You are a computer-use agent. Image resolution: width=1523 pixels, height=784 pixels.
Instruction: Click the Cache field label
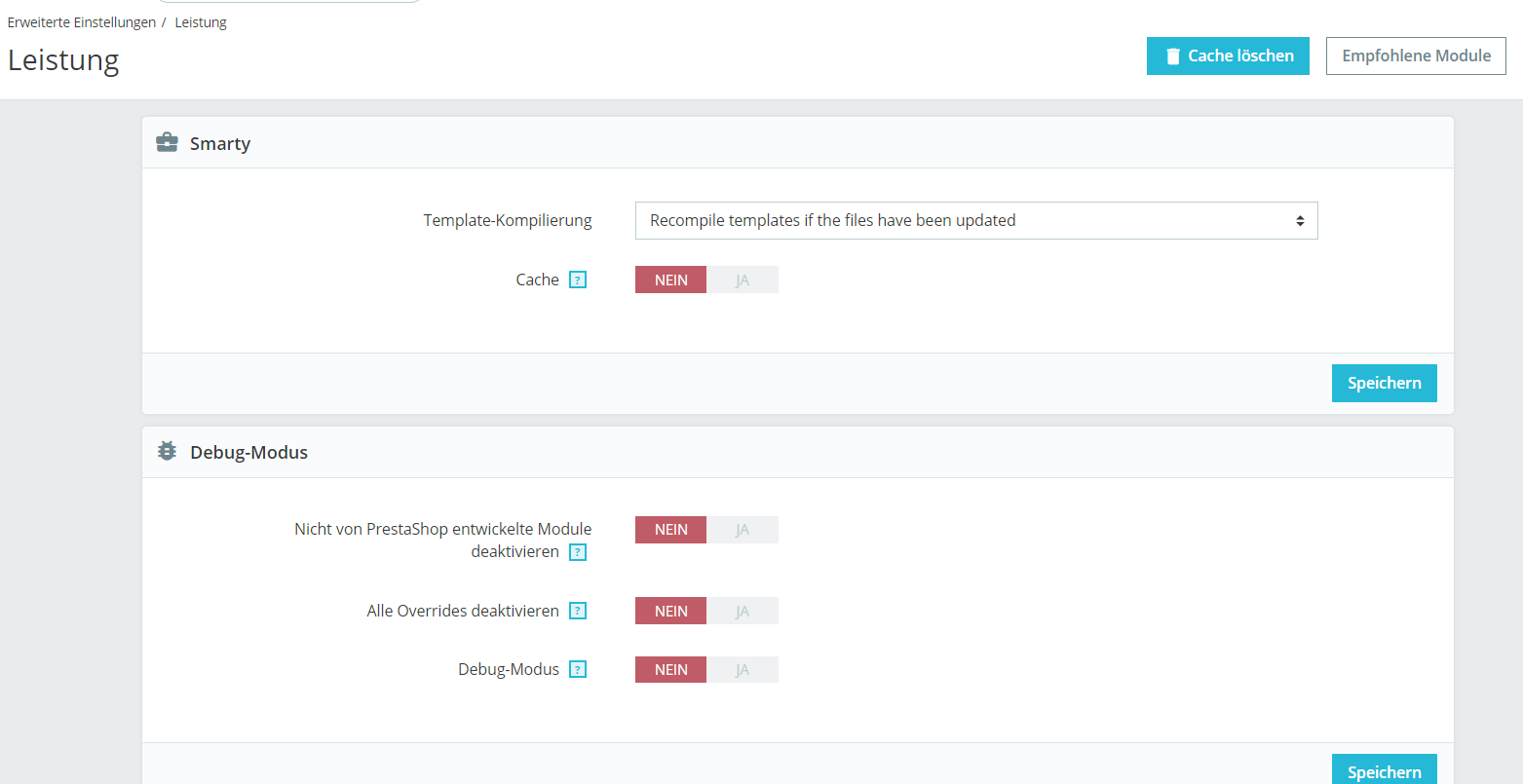(x=538, y=280)
